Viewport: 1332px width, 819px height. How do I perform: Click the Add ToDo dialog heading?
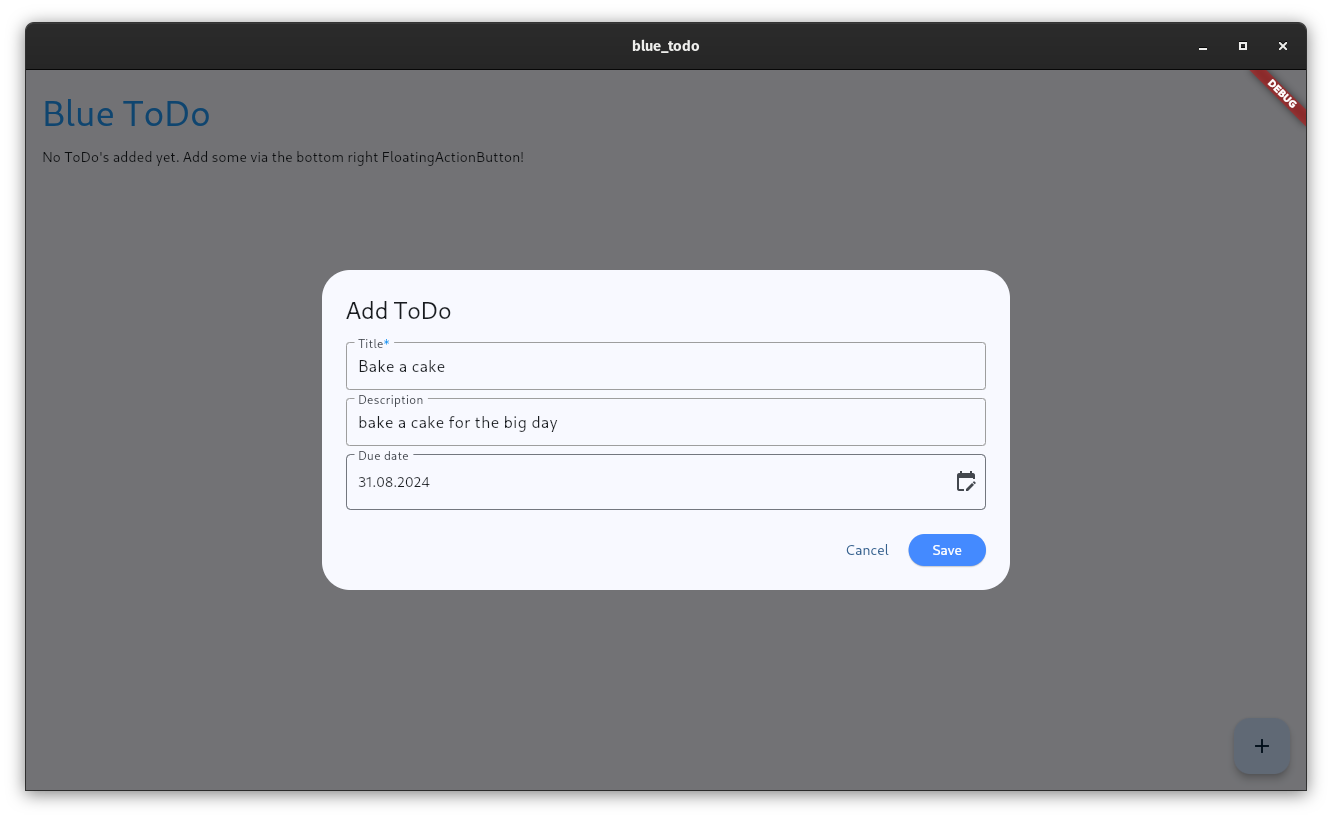click(398, 311)
